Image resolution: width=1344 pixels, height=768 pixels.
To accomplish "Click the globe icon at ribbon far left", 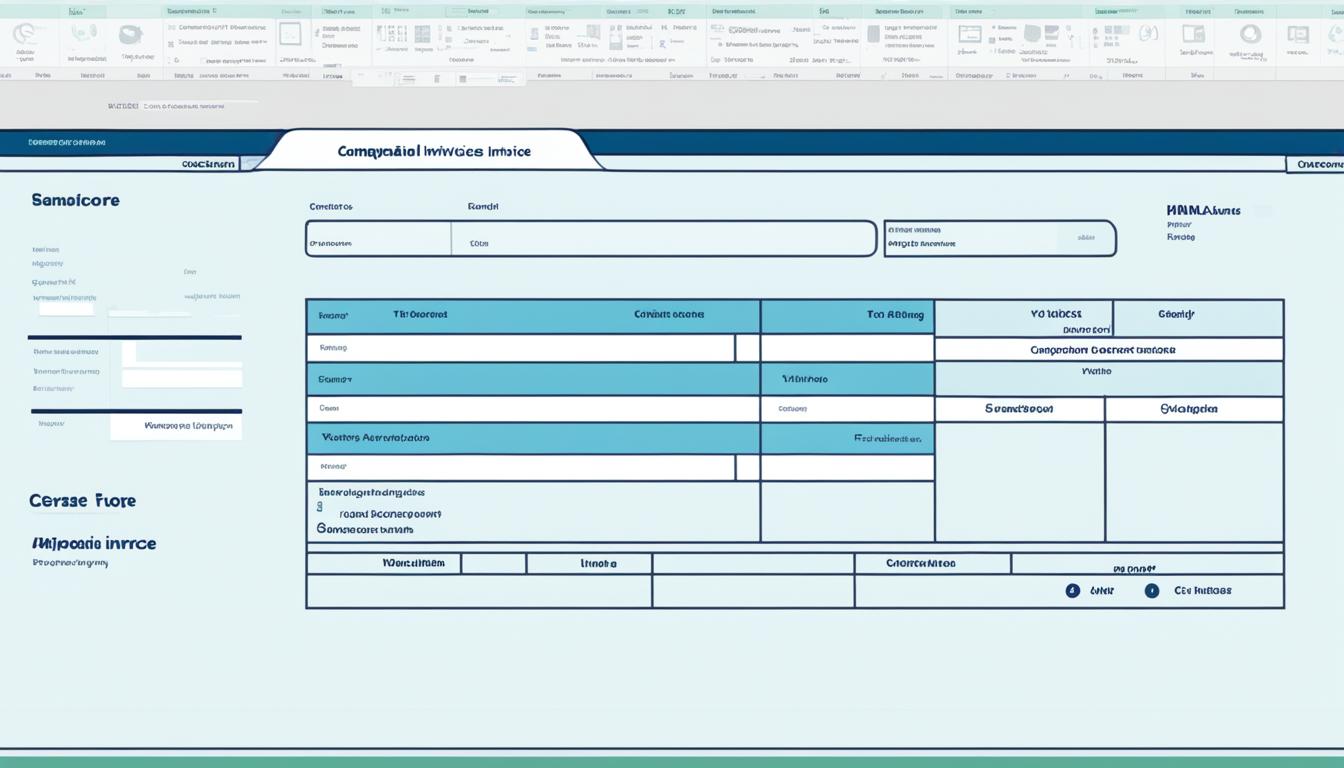I will pos(24,34).
